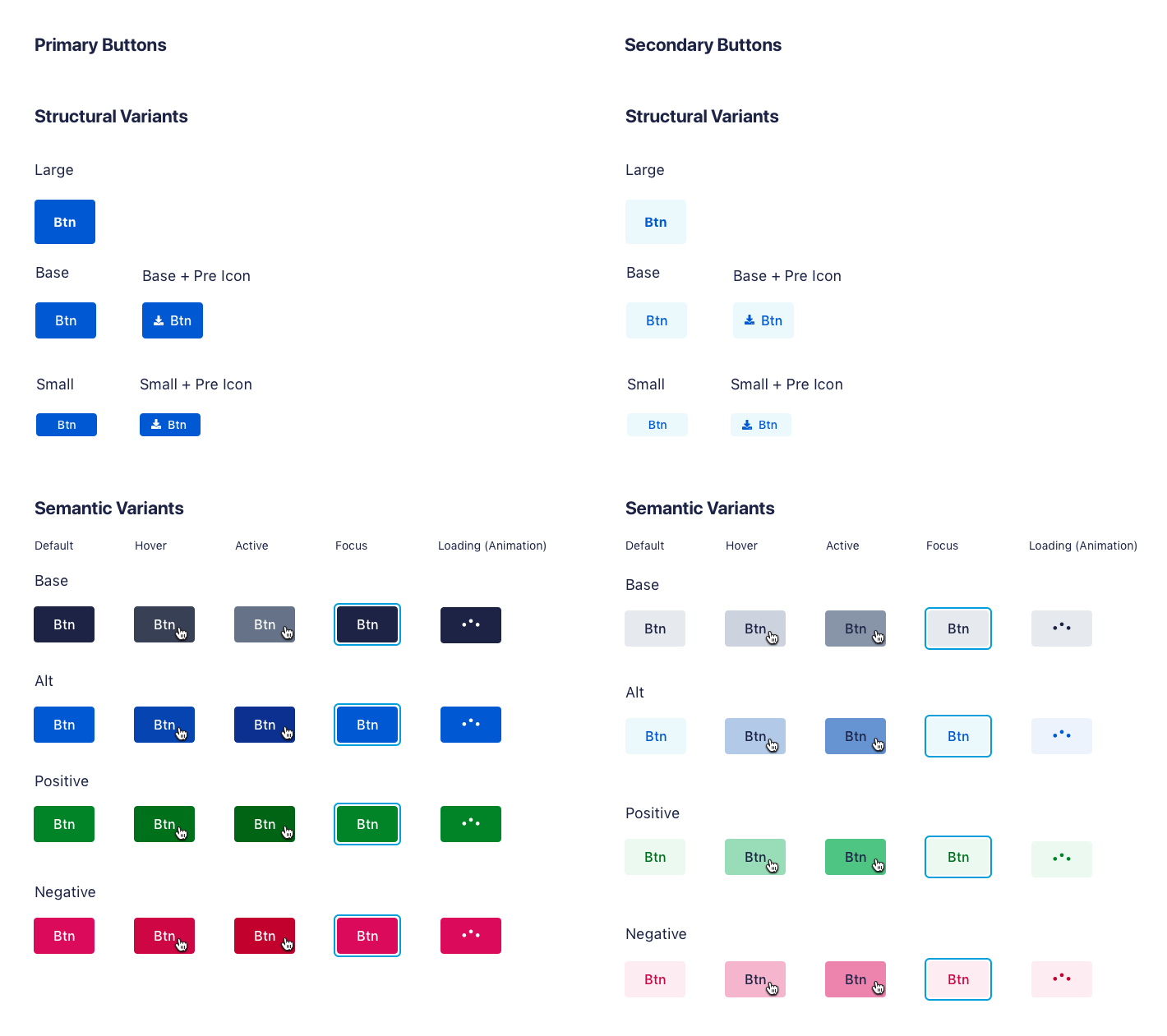Click the secondary Negative default pink Btn
The width and height of the screenshot is (1167, 1036).
tap(655, 979)
